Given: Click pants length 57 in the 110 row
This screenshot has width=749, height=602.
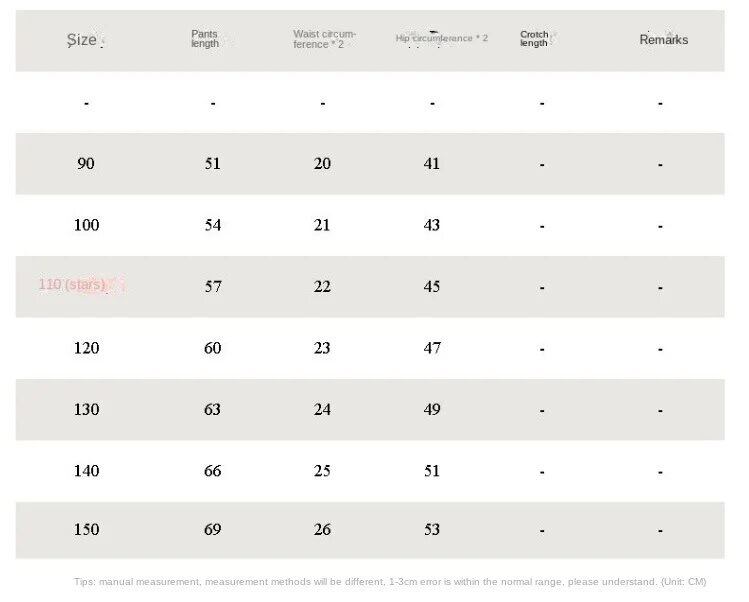Looking at the screenshot, I should click(213, 286).
